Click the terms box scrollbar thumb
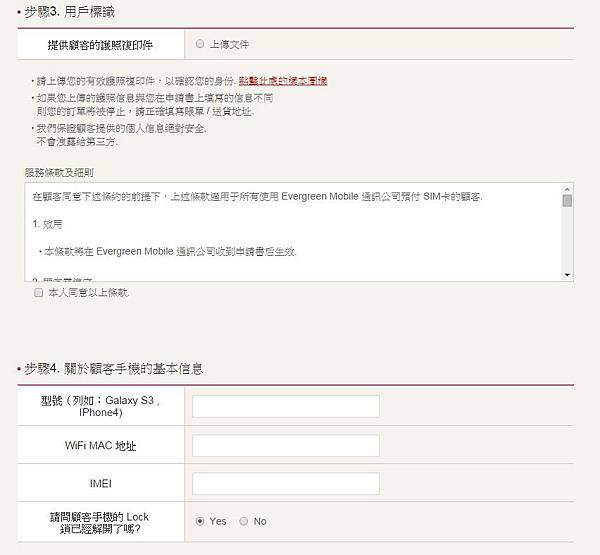 [x=567, y=200]
